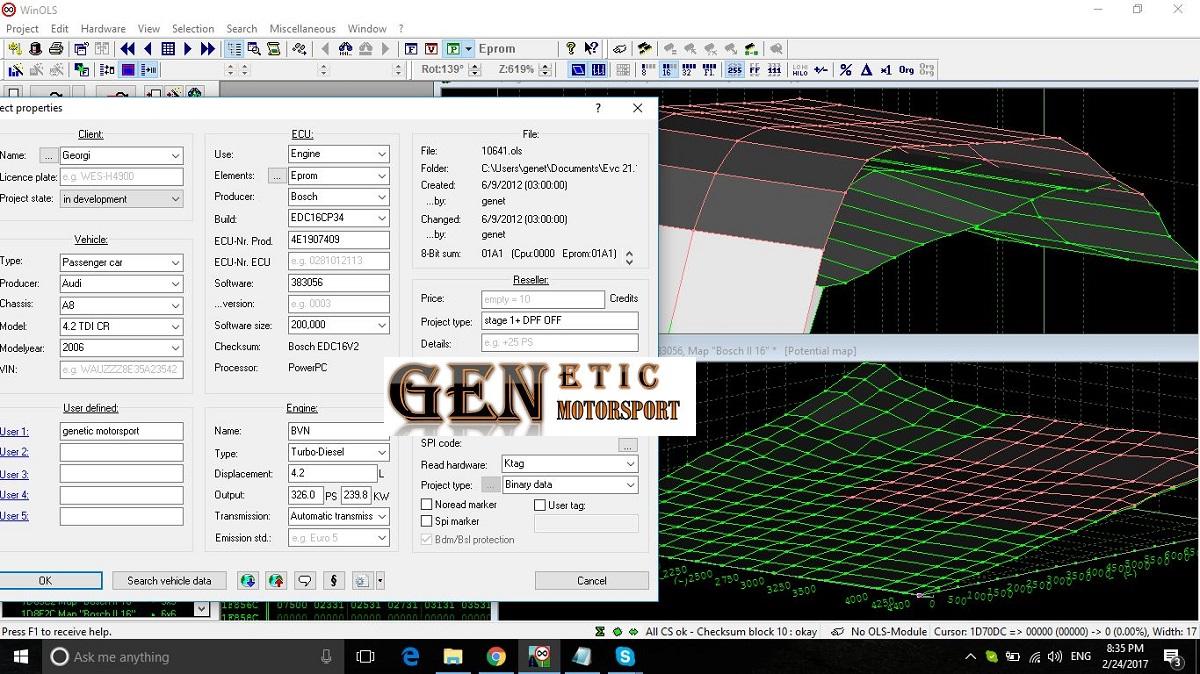
Task: Open the Hardware menu
Action: click(x=103, y=29)
